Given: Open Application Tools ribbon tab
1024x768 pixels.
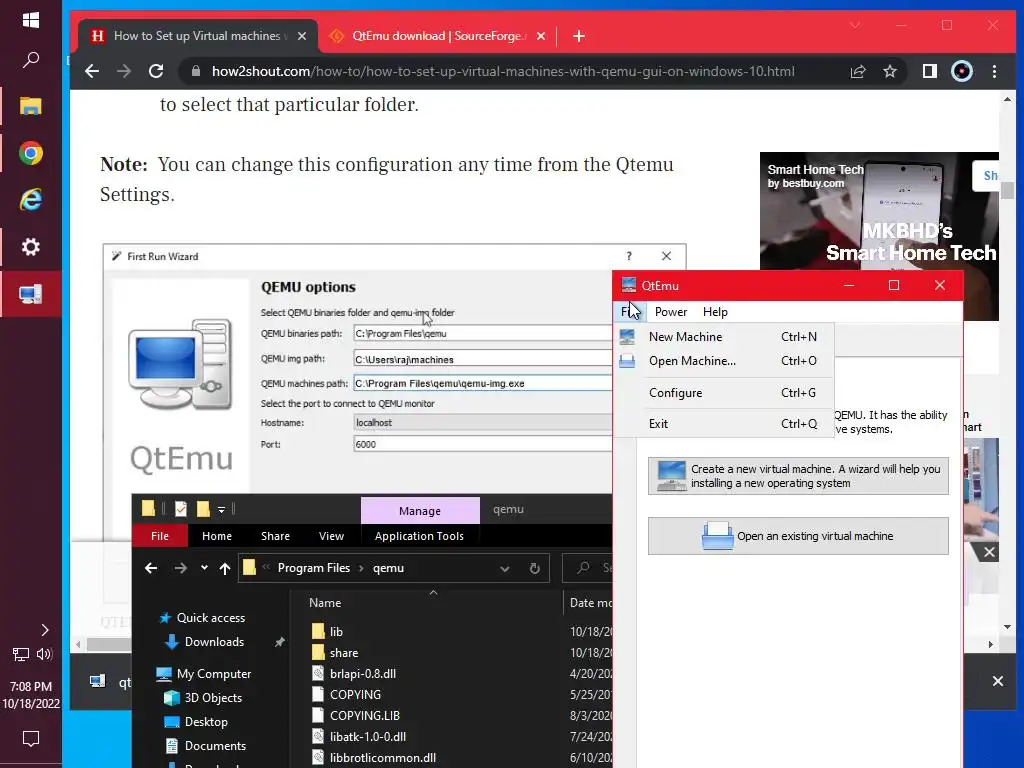Looking at the screenshot, I should point(419,536).
